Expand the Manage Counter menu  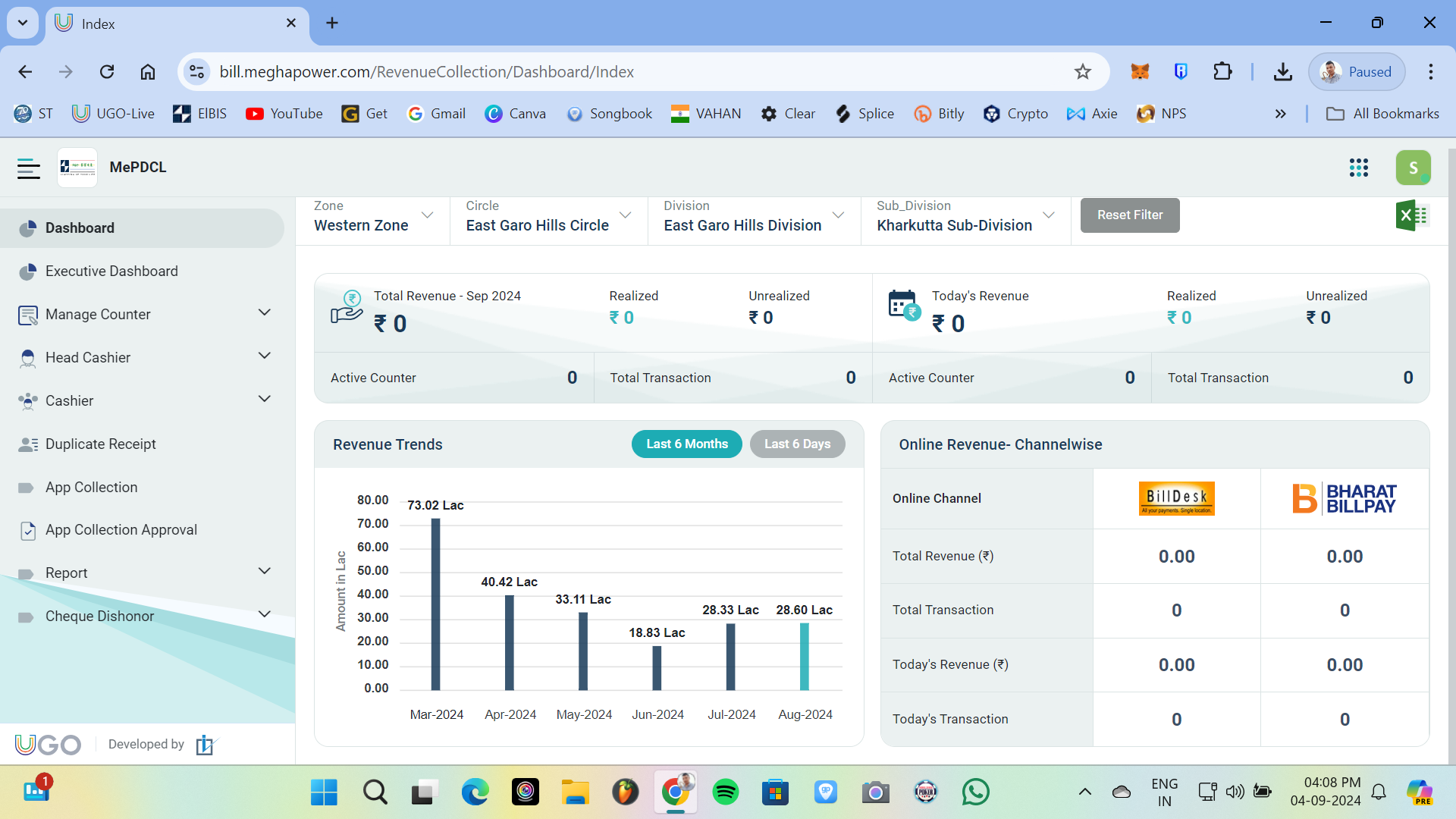point(265,313)
